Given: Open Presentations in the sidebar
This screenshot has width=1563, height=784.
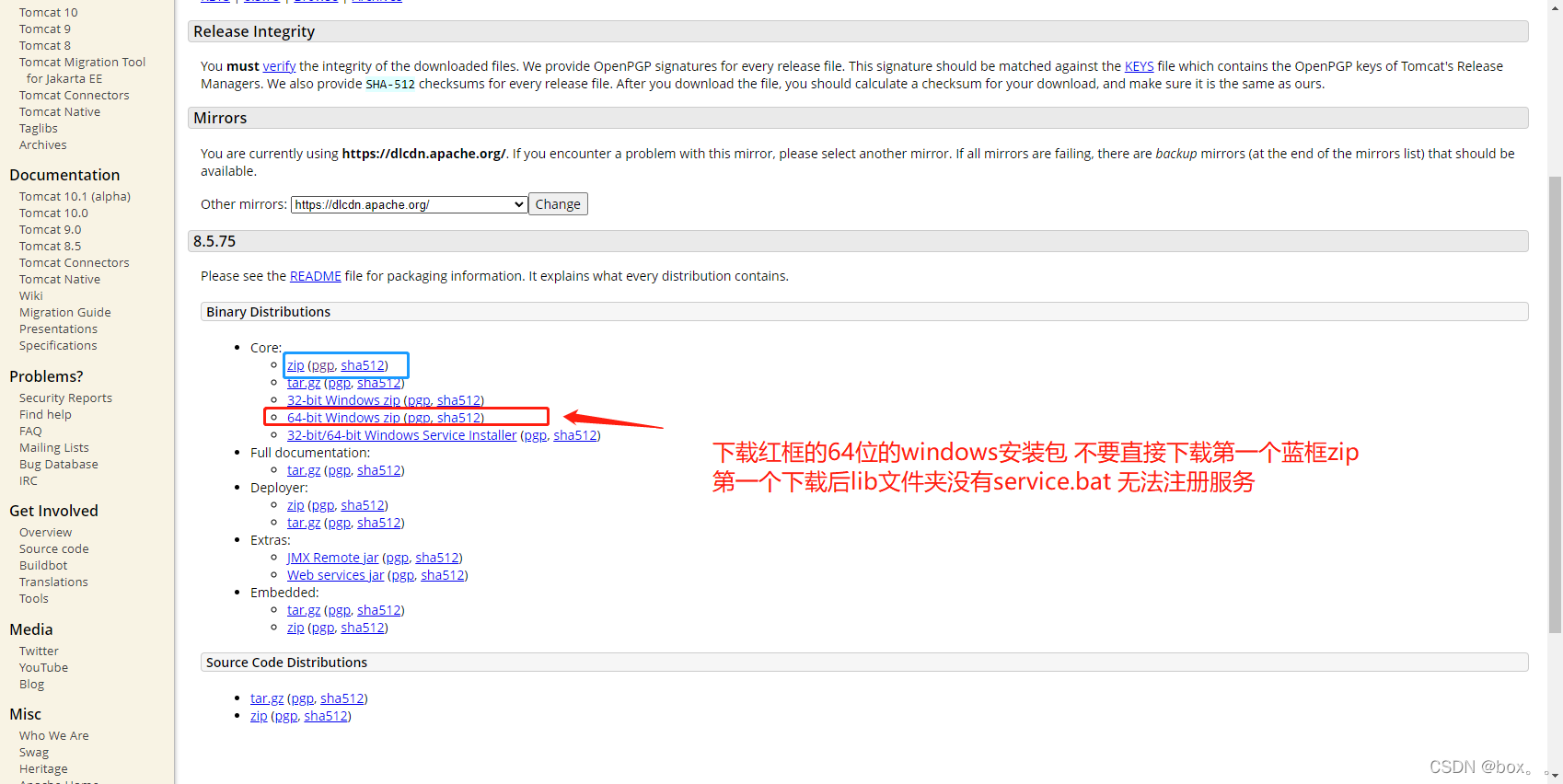Looking at the screenshot, I should click(x=58, y=329).
